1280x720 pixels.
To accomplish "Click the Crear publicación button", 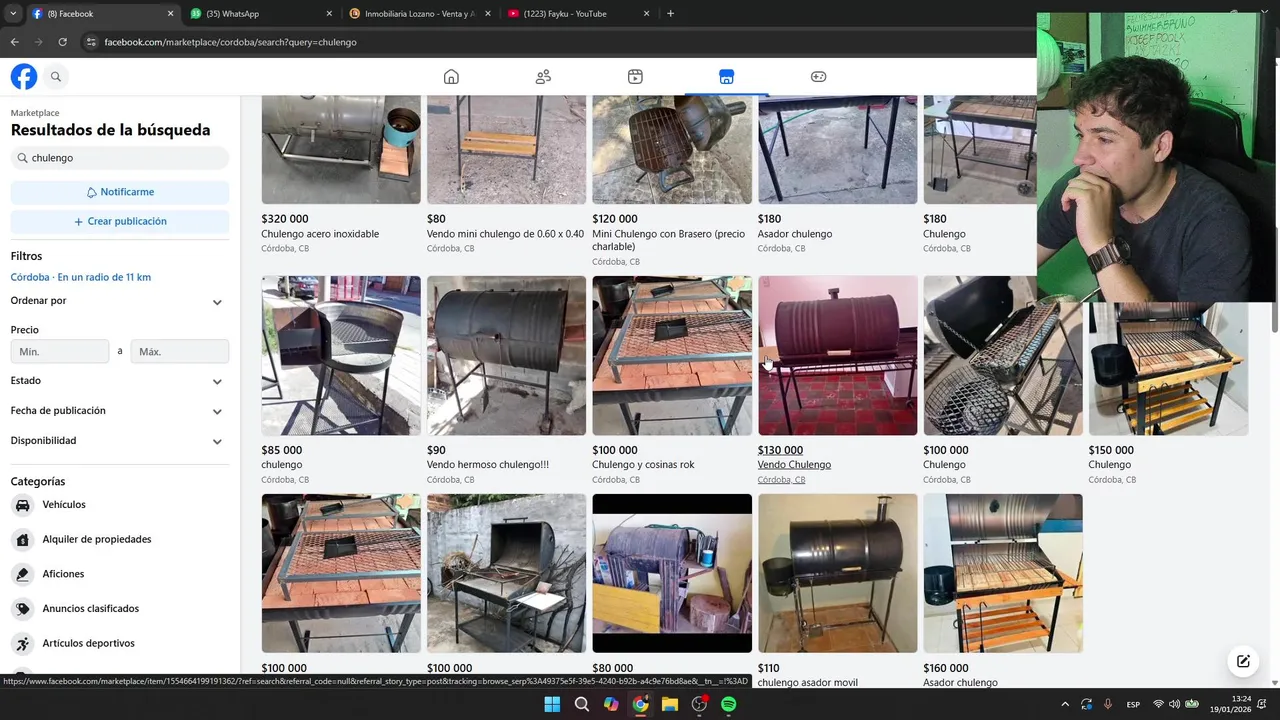I will [x=120, y=221].
